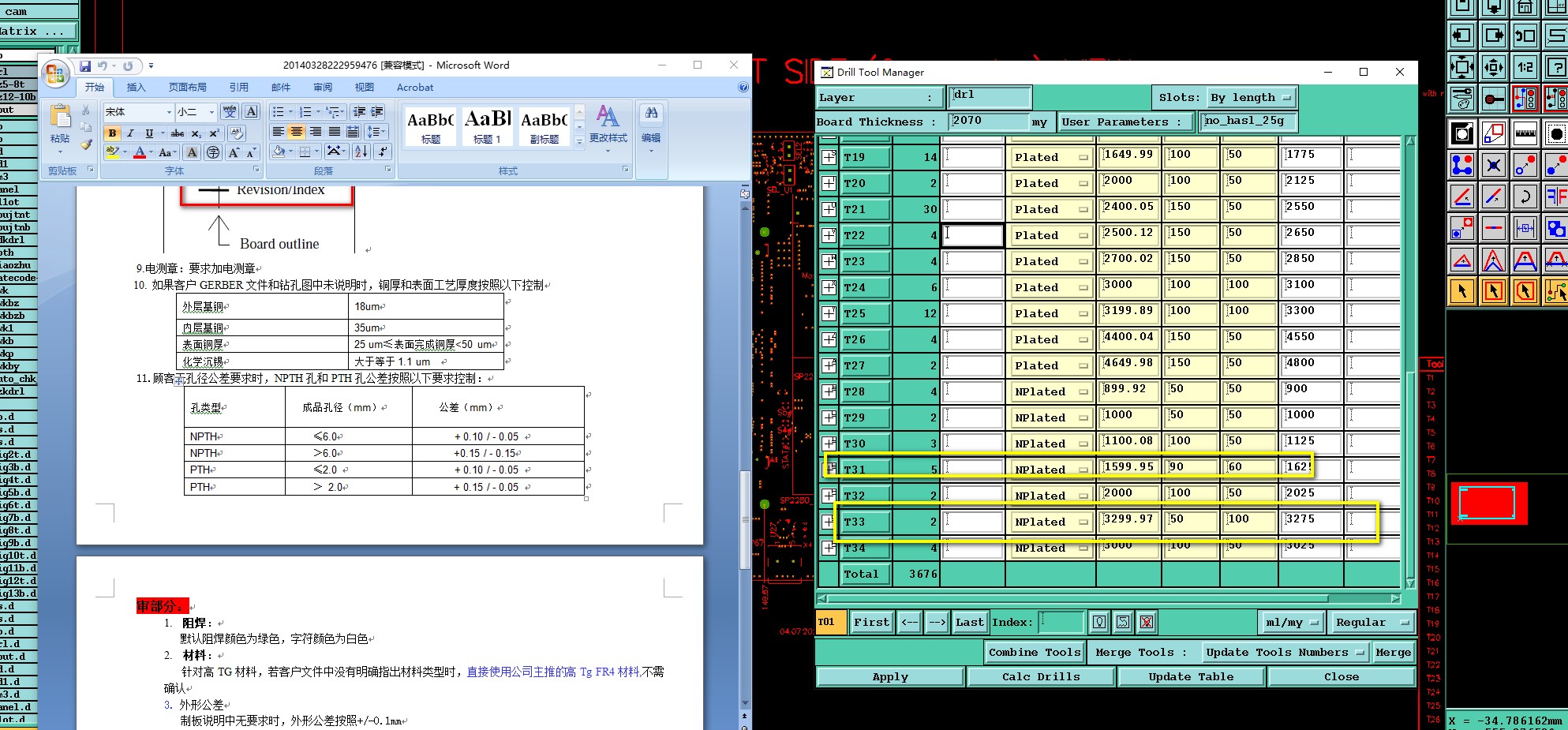This screenshot has width=1568, height=730.
Task: Open the 小二 font size dropdown
Action: pyautogui.click(x=211, y=112)
